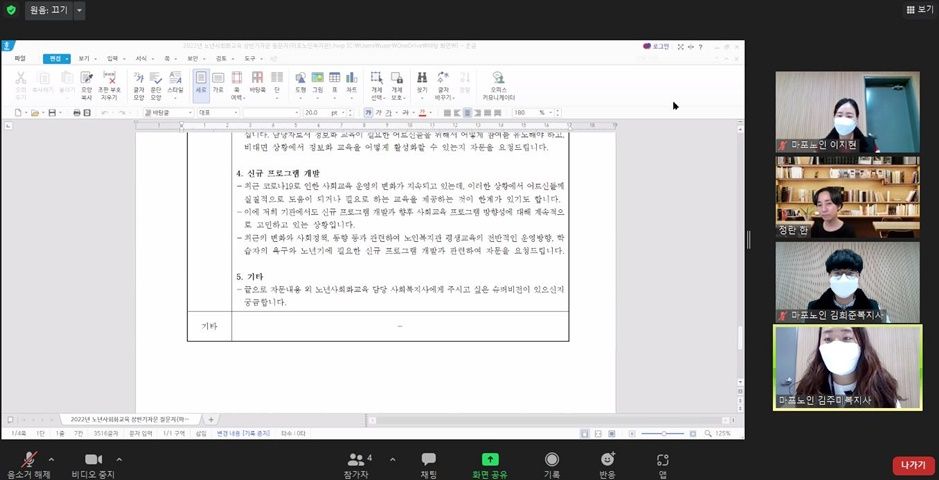939x480 pixels.
Task: Open the 편집 edit menu tab
Action: 57,59
